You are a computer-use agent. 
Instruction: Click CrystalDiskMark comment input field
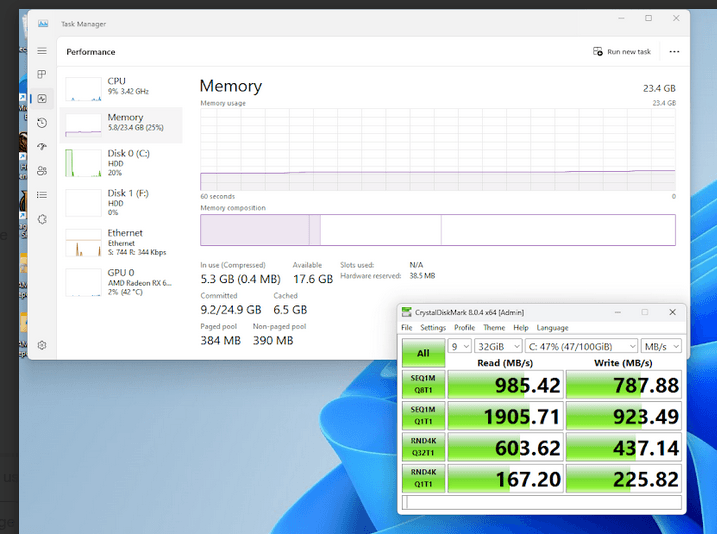coord(542,502)
